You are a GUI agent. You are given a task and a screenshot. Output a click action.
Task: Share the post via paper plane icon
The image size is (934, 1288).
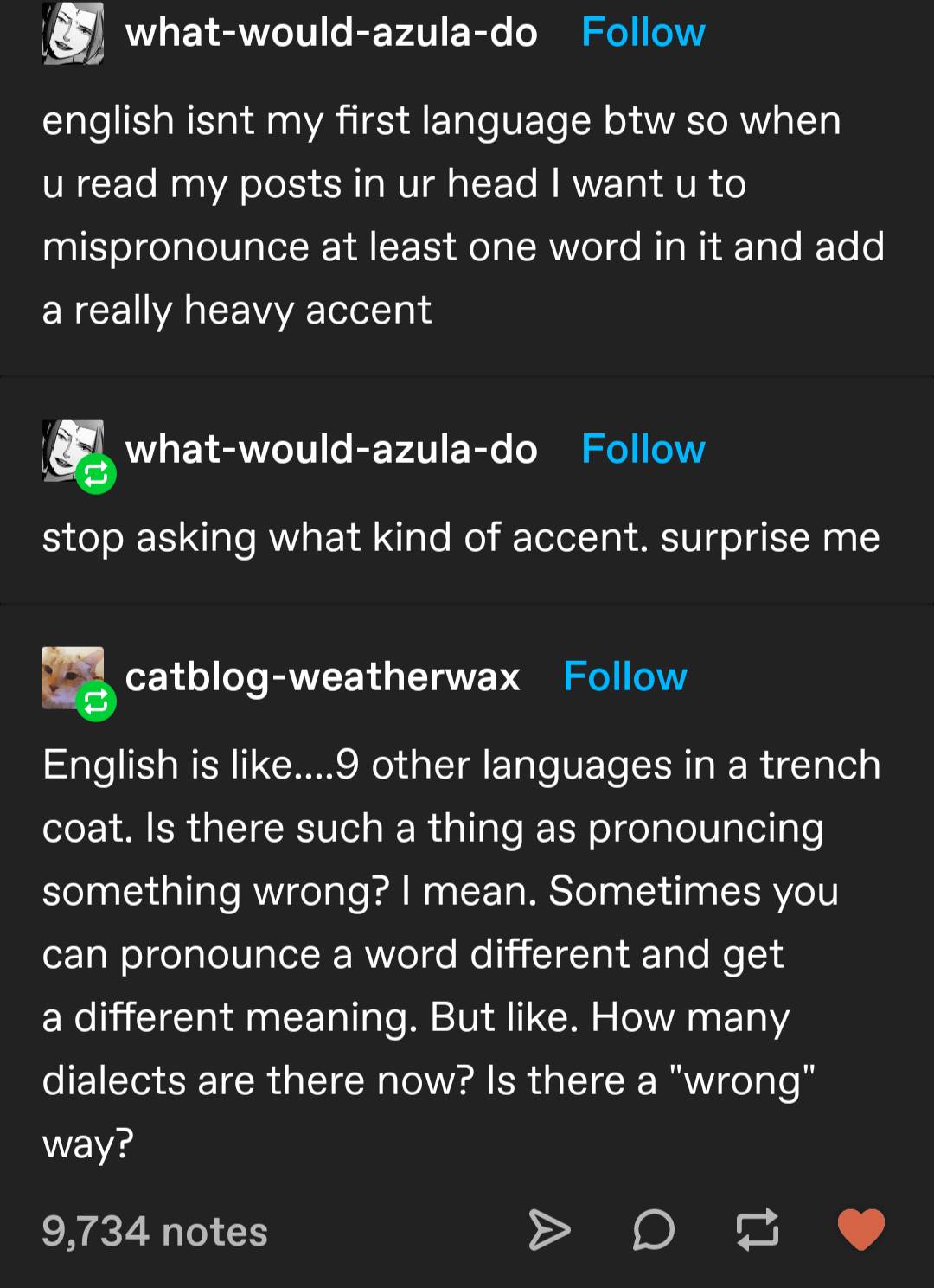click(x=549, y=1230)
